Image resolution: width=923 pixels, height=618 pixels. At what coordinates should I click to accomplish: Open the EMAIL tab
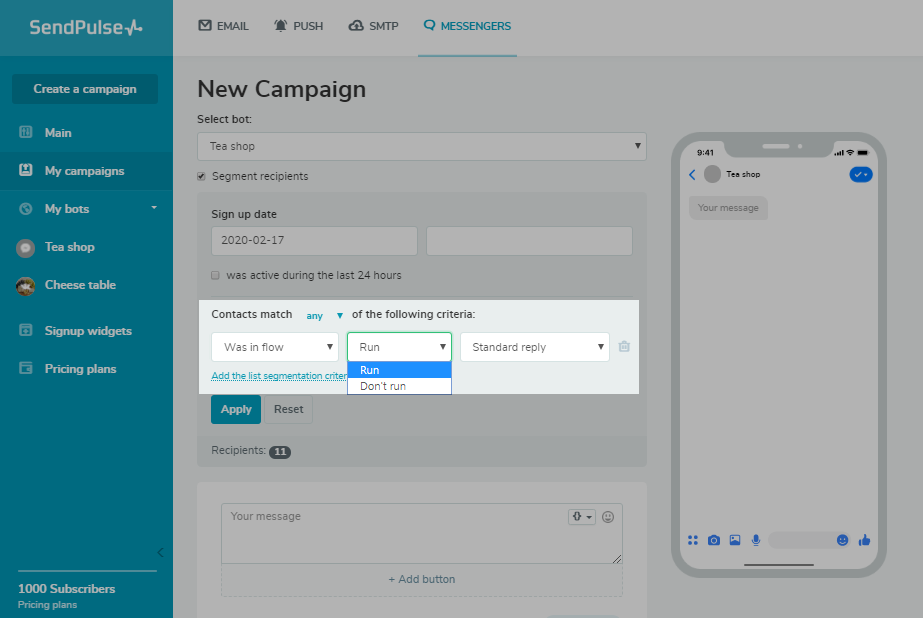(x=223, y=26)
